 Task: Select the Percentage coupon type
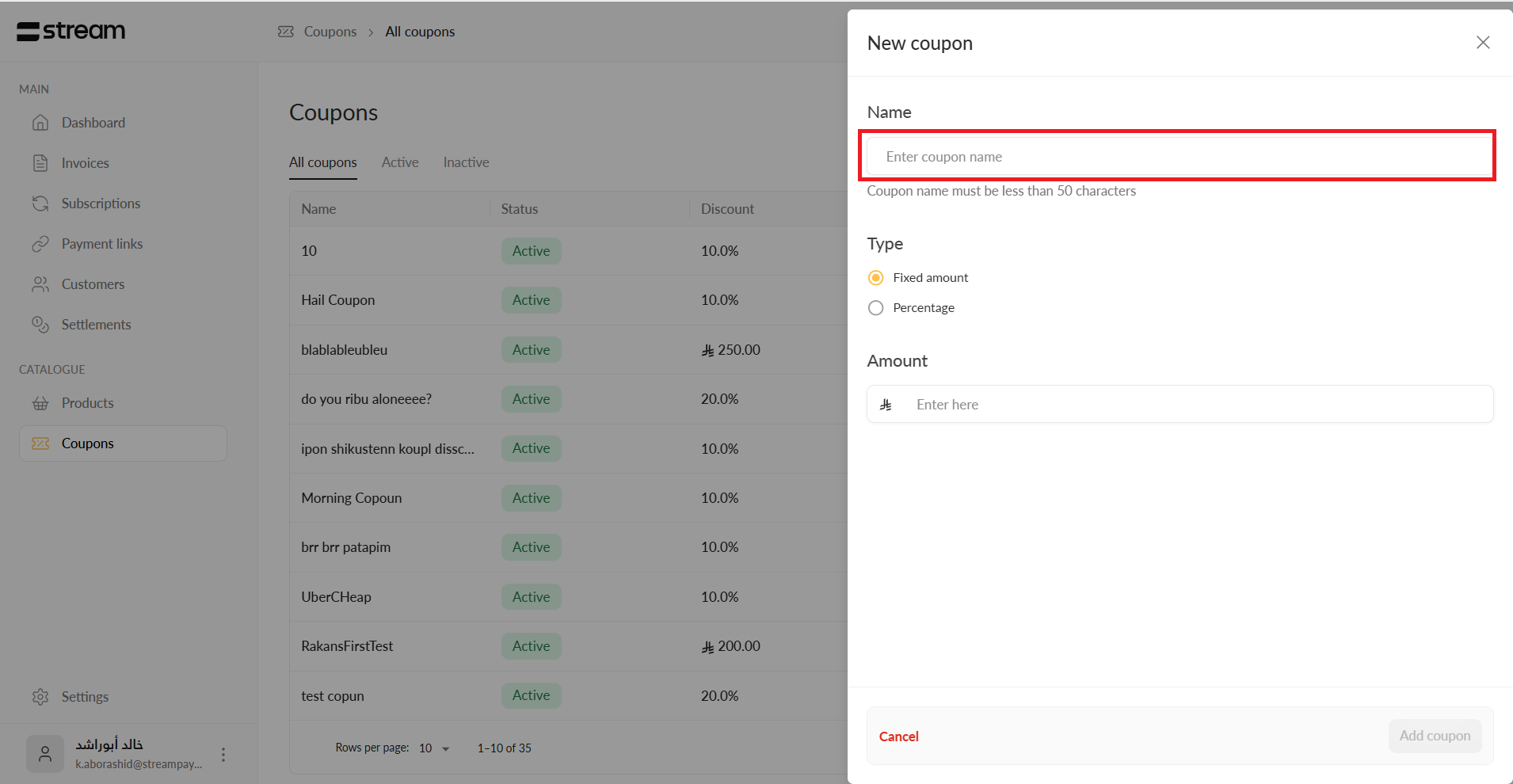tap(875, 308)
